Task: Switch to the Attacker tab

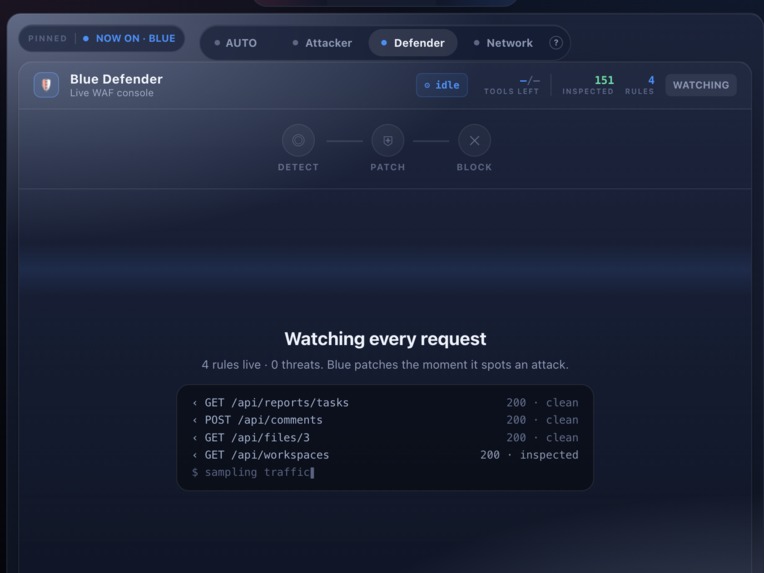Action: 322,43
